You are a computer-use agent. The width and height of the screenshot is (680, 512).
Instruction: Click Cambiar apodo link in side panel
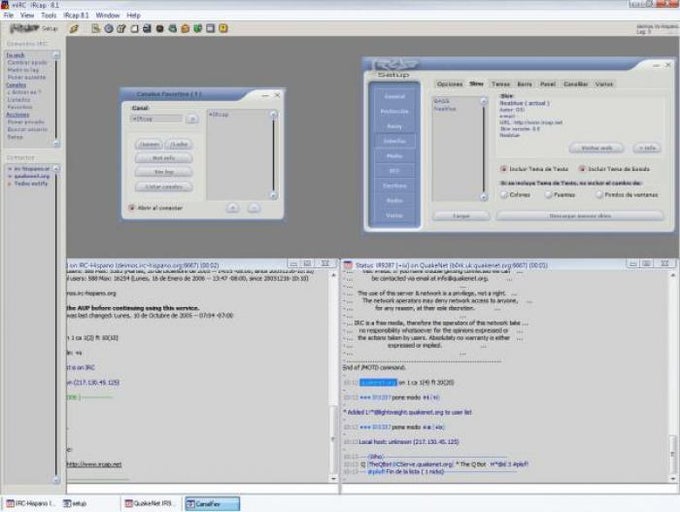[x=27, y=62]
